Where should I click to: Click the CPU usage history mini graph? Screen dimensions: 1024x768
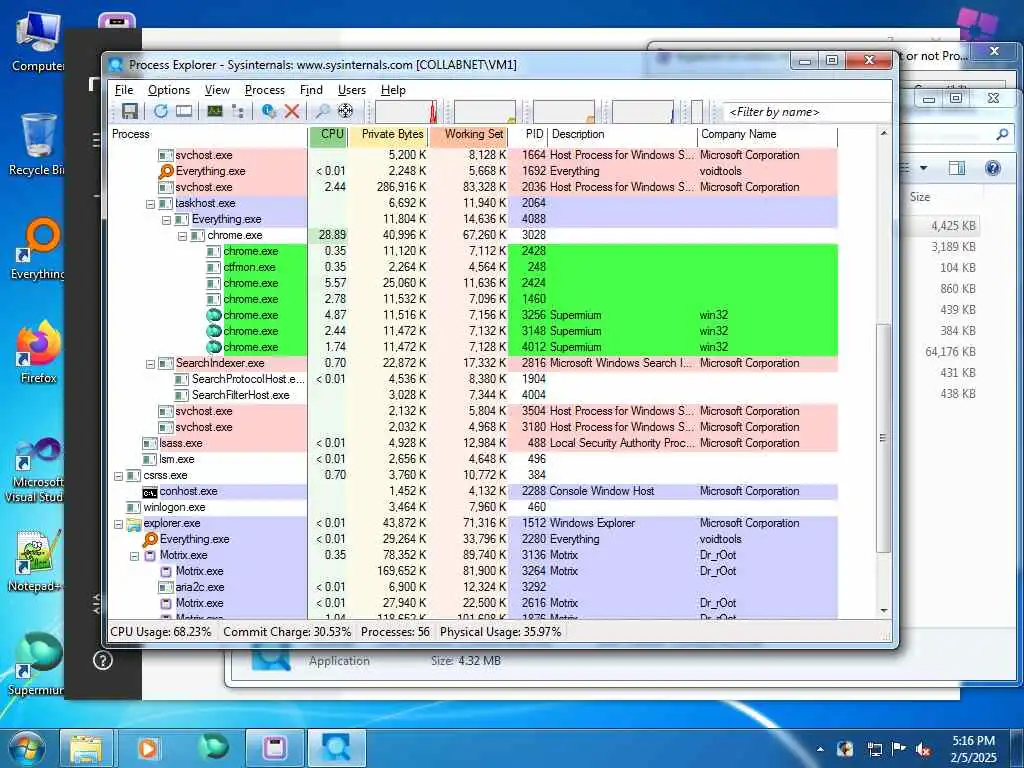coord(406,112)
